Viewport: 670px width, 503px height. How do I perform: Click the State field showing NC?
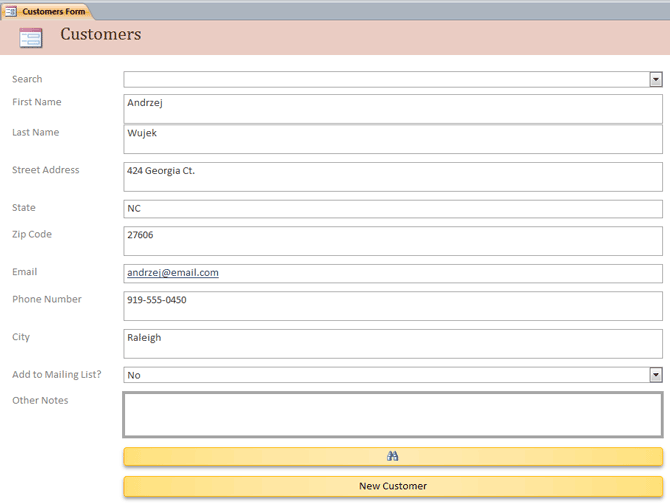393,209
